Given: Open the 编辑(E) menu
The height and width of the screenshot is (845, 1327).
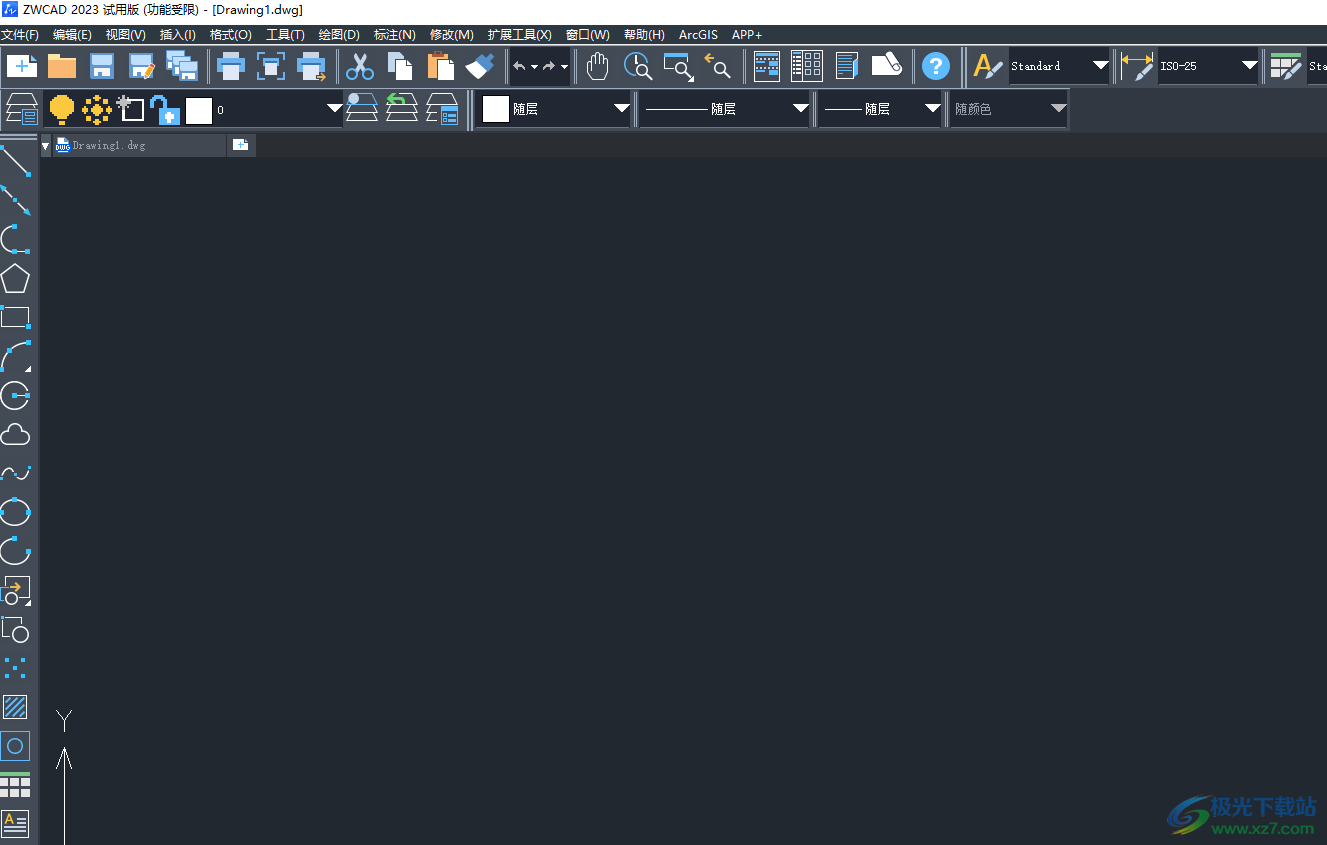Looking at the screenshot, I should (72, 35).
